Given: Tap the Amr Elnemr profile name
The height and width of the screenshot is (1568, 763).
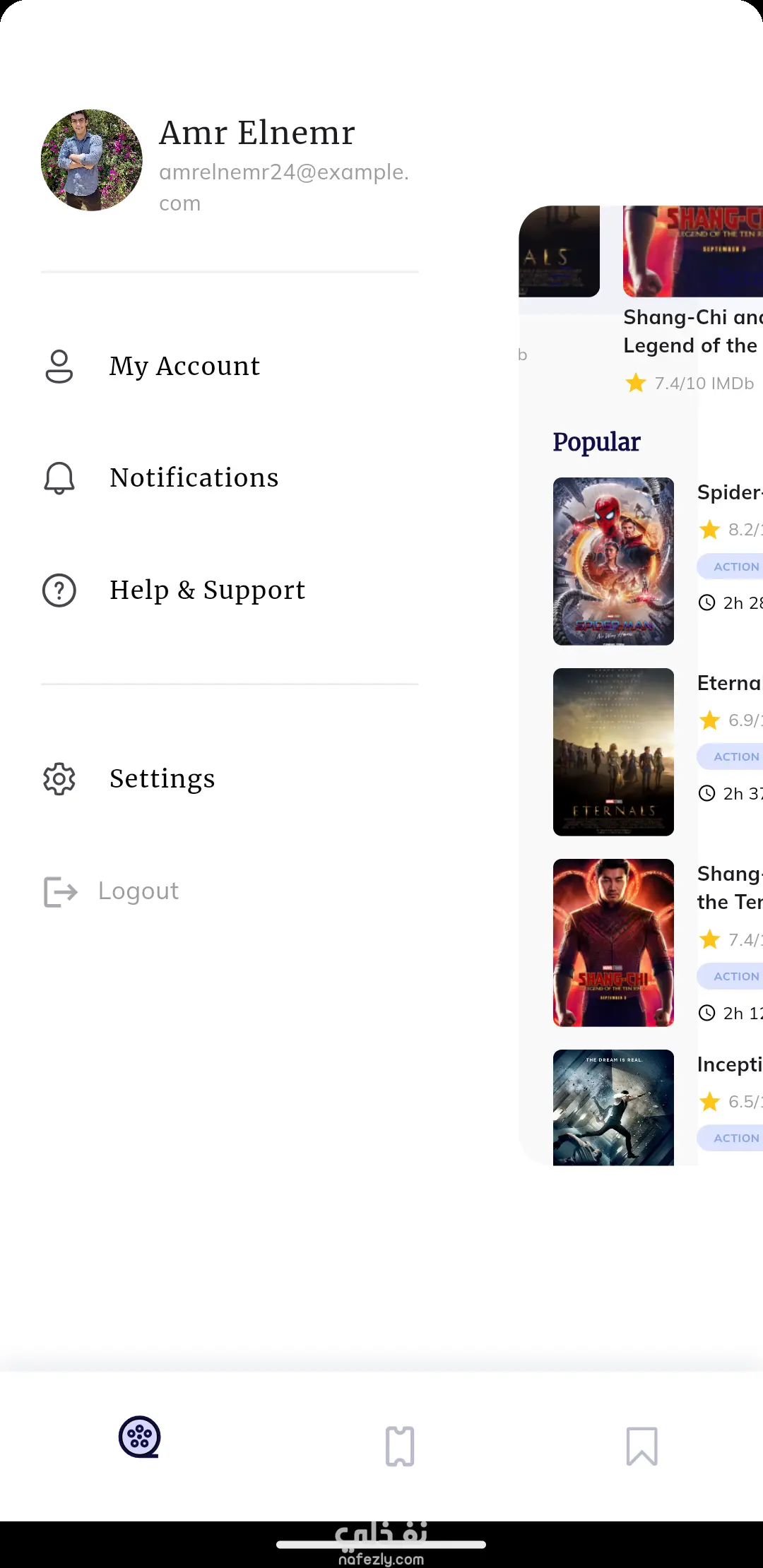Looking at the screenshot, I should (257, 133).
